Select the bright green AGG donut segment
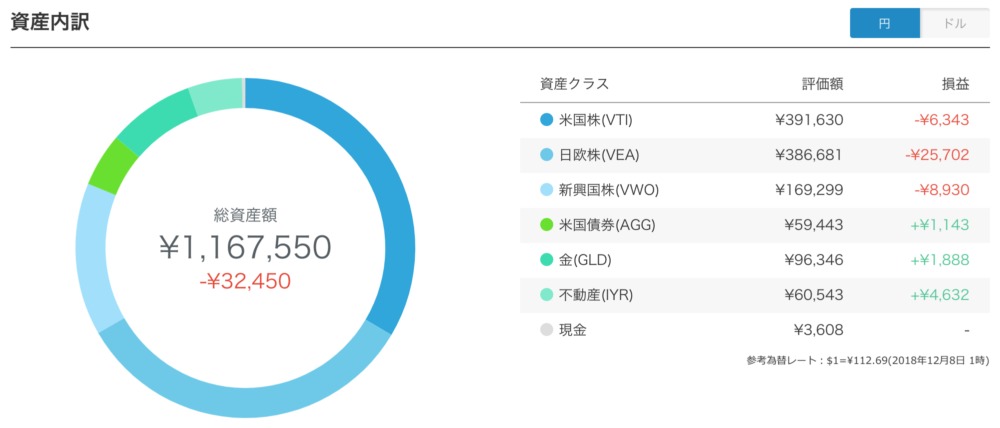 point(113,166)
